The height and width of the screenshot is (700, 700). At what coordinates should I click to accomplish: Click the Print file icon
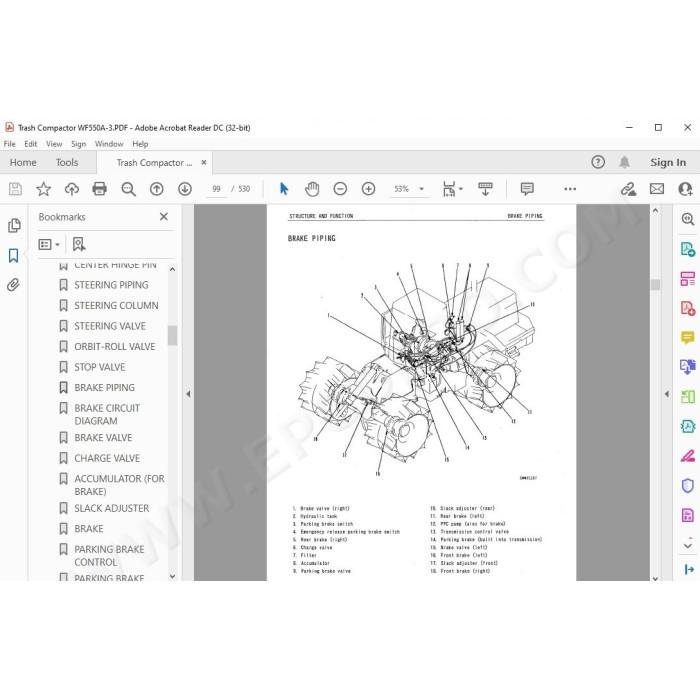pyautogui.click(x=99, y=189)
